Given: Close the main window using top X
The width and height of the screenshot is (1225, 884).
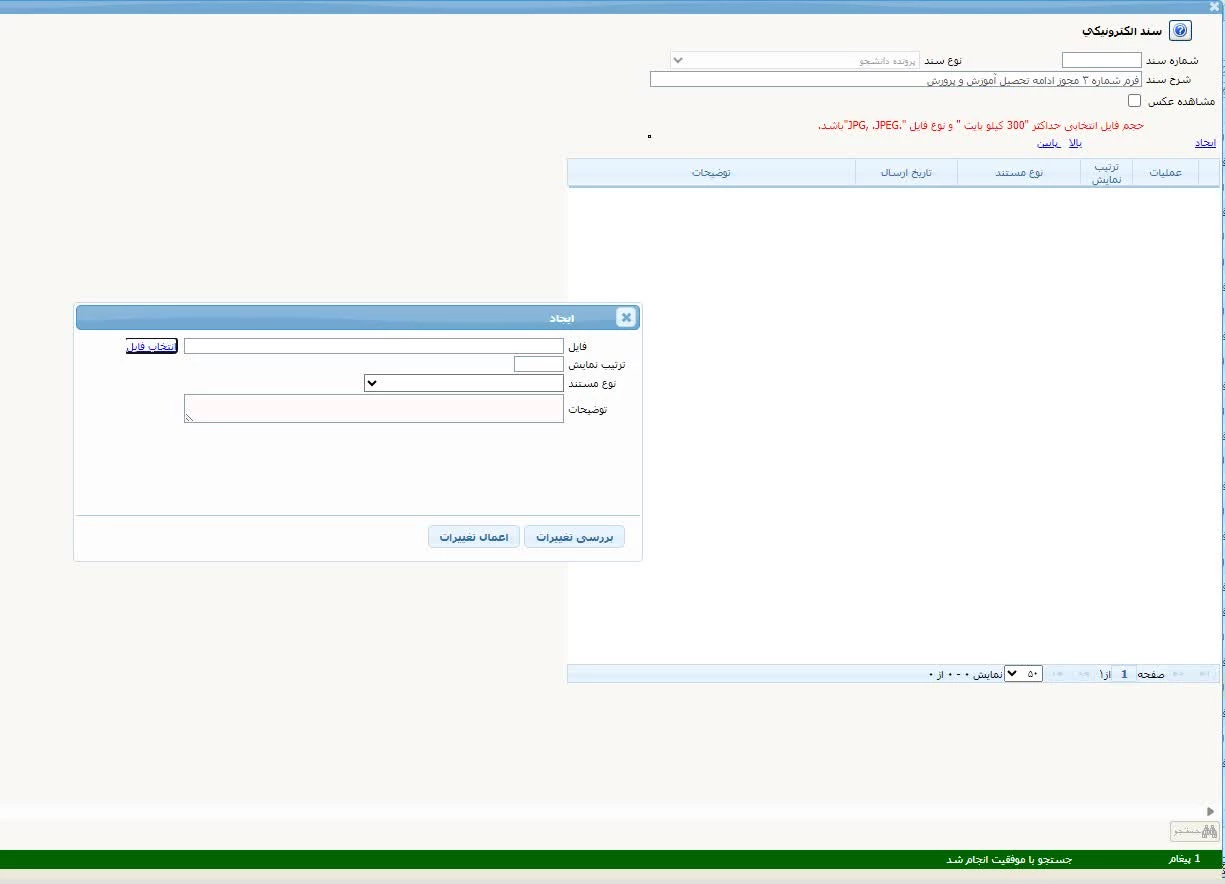Looking at the screenshot, I should click(x=1214, y=6).
